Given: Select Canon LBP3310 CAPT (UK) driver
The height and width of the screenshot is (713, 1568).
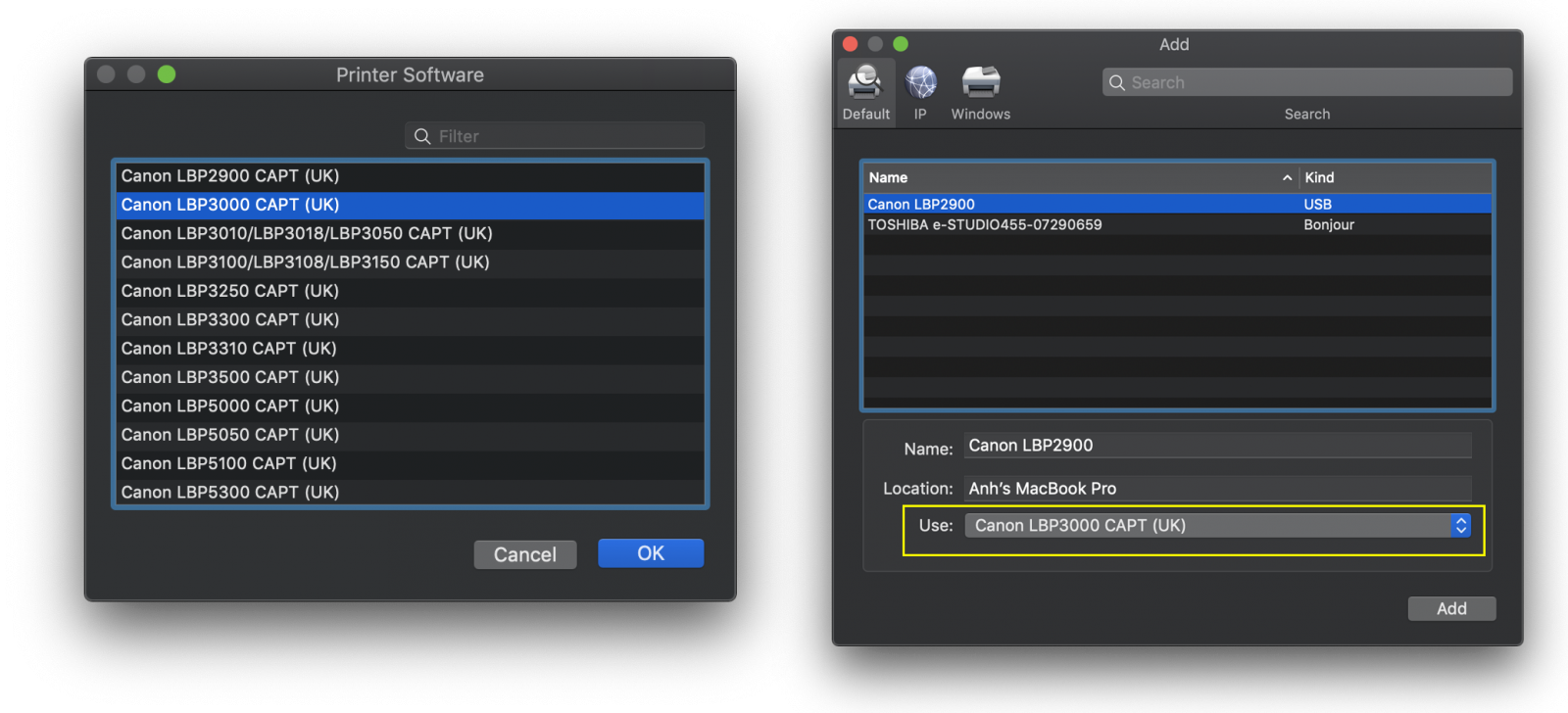Looking at the screenshot, I should pyautogui.click(x=411, y=349).
